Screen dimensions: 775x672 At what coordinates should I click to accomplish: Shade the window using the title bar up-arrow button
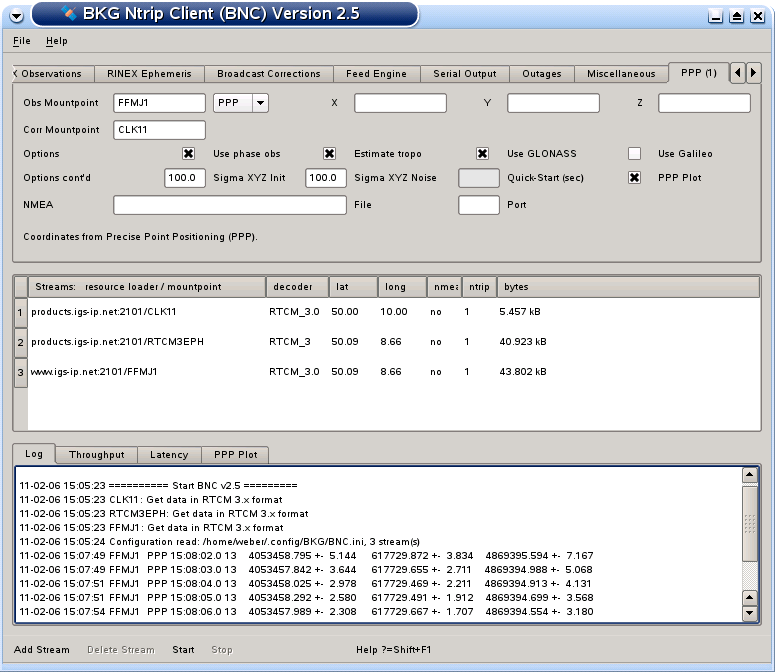pyautogui.click(x=736, y=16)
